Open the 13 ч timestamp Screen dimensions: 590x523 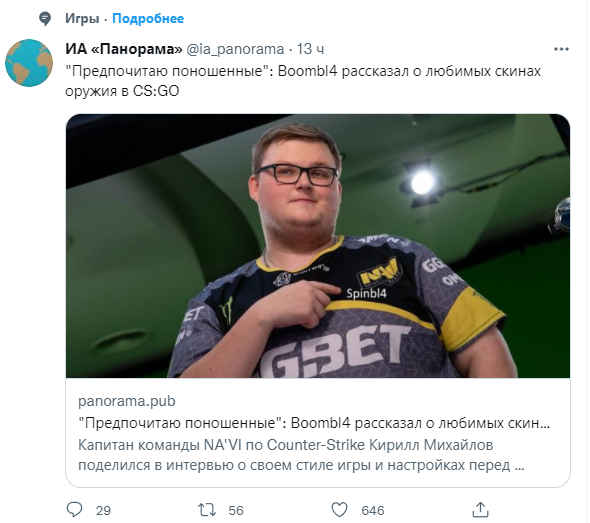coord(310,49)
